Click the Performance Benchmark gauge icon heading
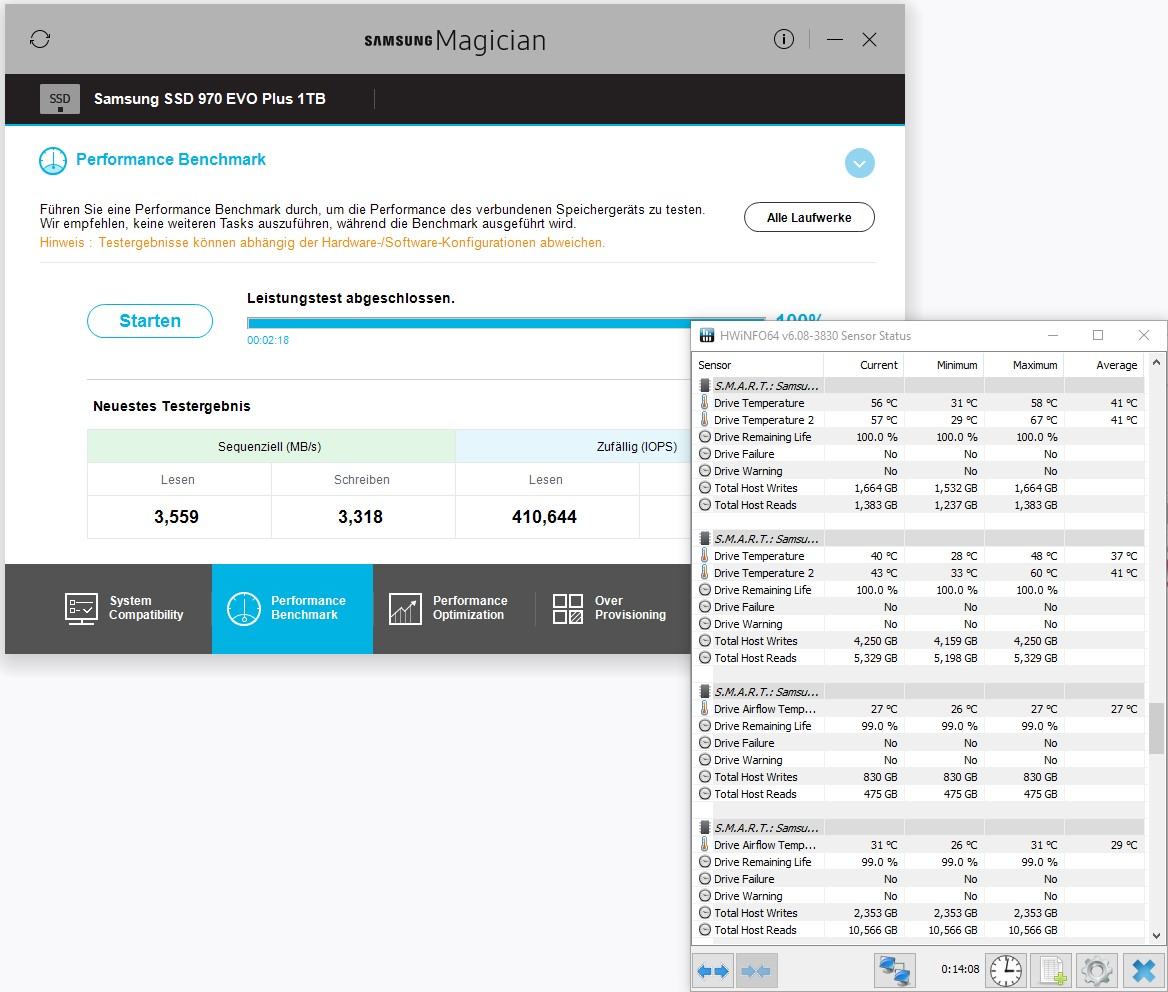 click(53, 161)
